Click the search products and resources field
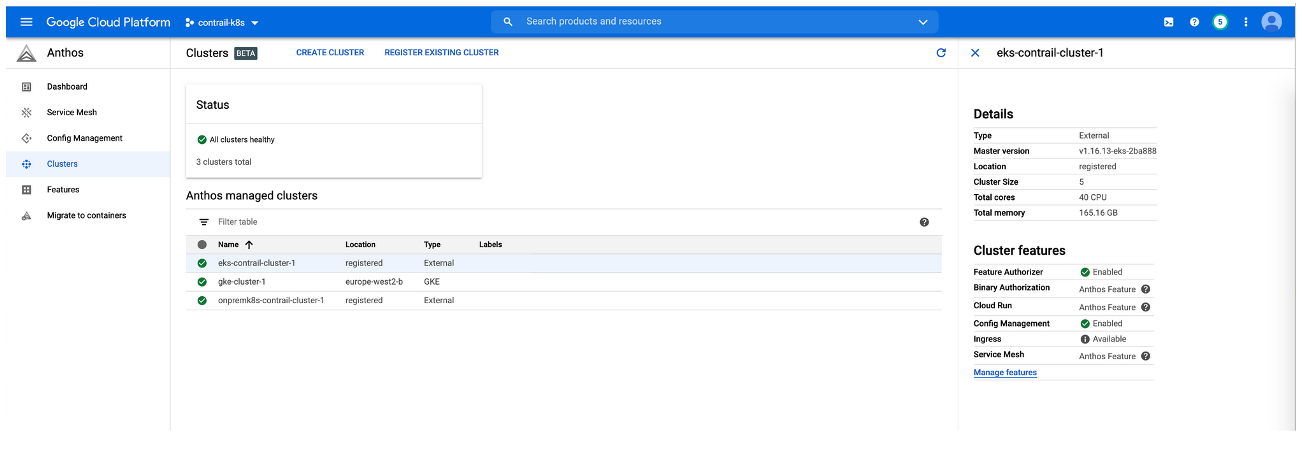This screenshot has width=1302, height=464. pos(714,21)
